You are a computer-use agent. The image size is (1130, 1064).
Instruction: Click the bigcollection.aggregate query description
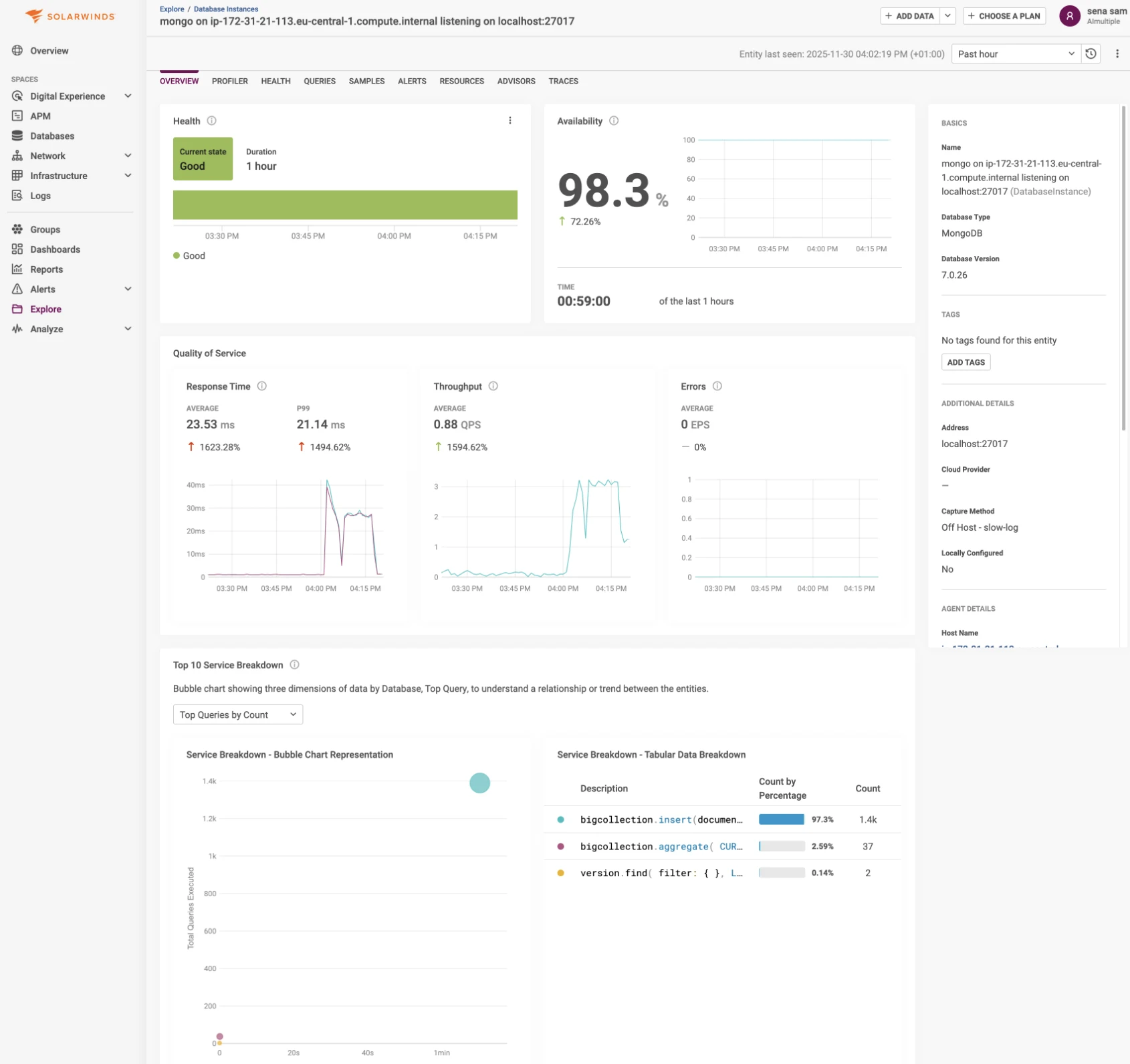pos(661,846)
